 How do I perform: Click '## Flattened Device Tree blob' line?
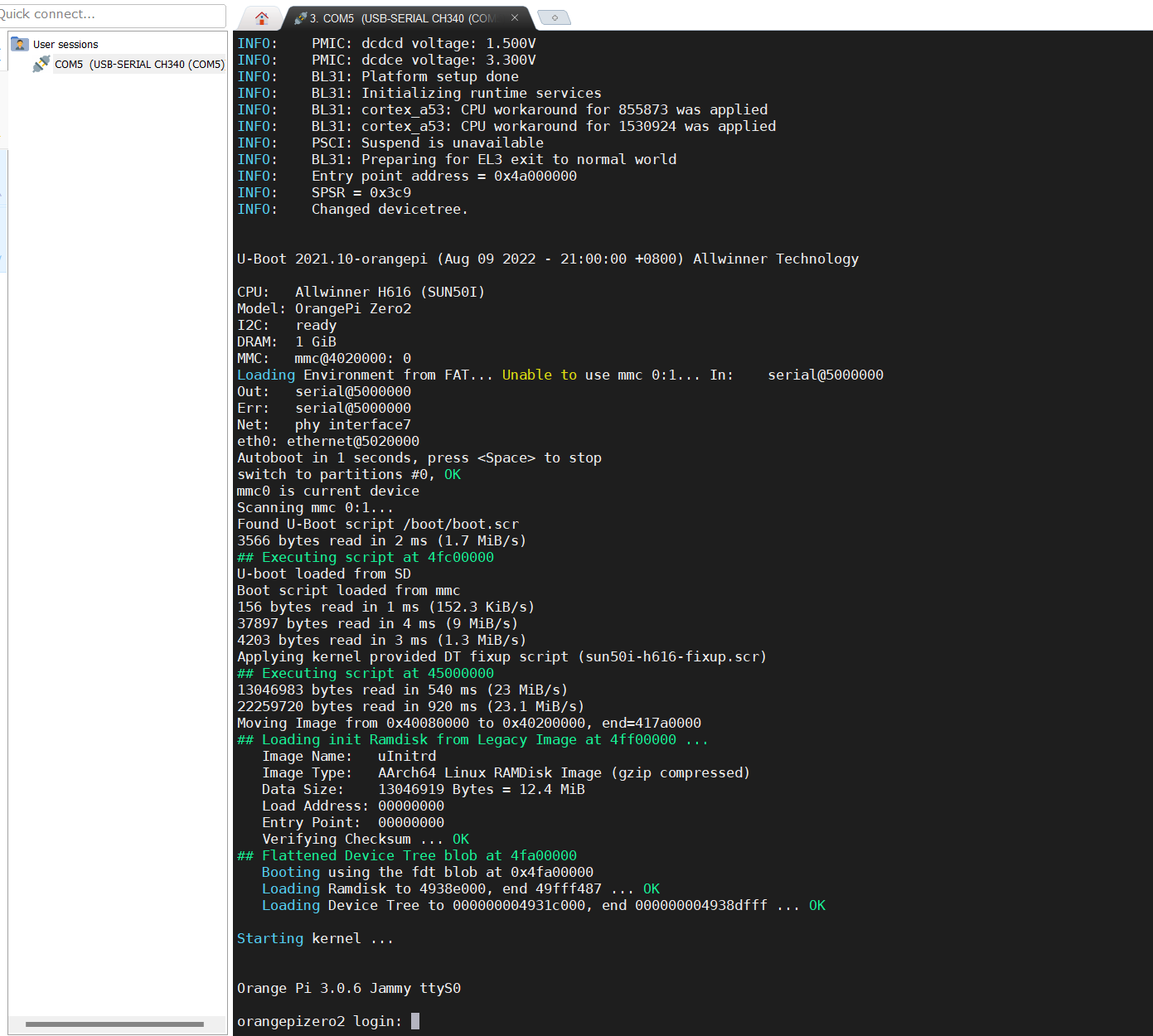click(x=407, y=855)
